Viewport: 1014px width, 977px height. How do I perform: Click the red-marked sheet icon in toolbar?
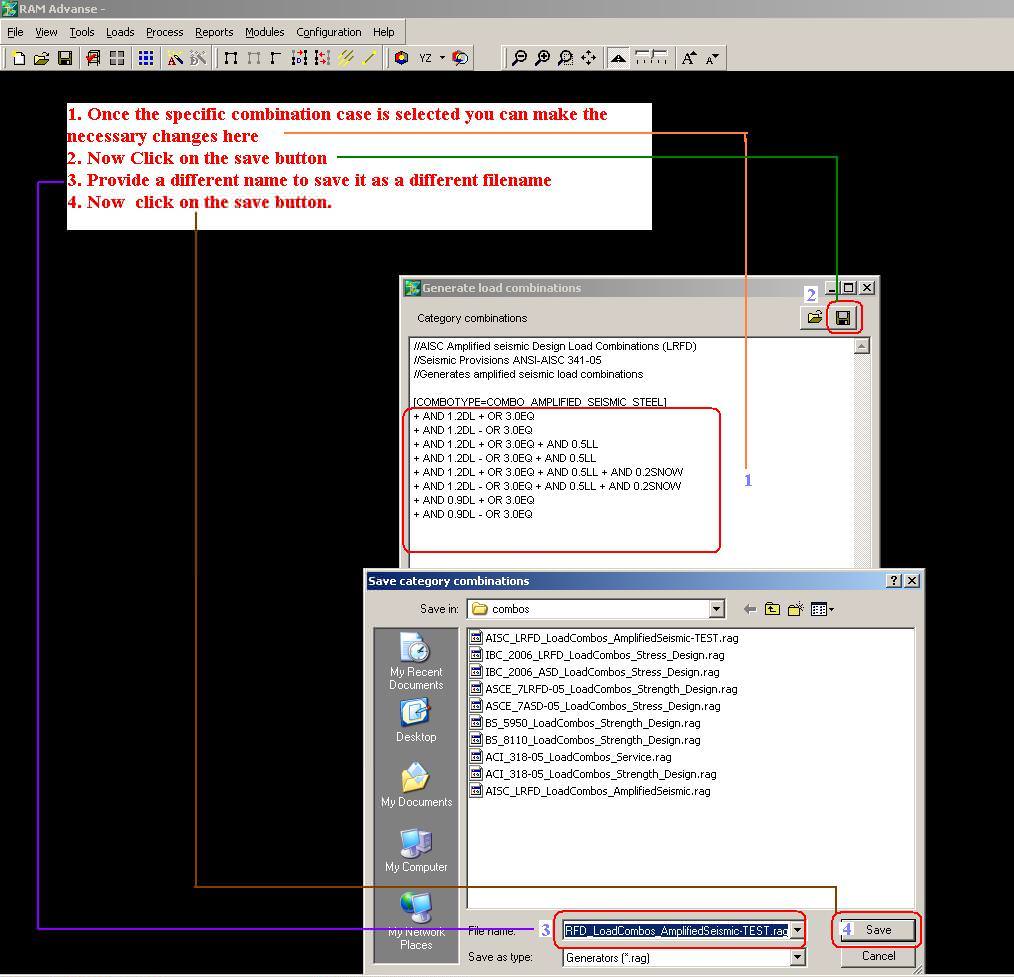93,58
